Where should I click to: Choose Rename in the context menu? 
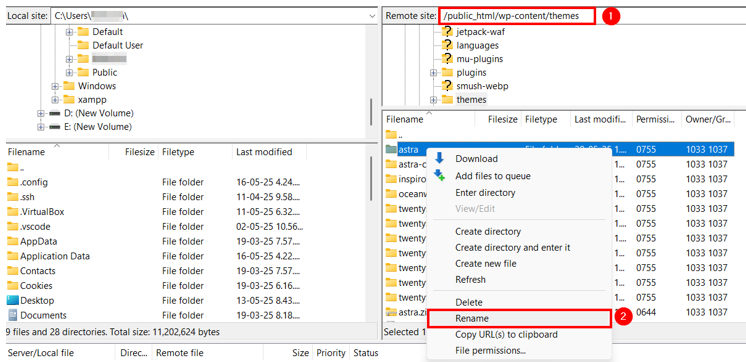[x=519, y=319]
